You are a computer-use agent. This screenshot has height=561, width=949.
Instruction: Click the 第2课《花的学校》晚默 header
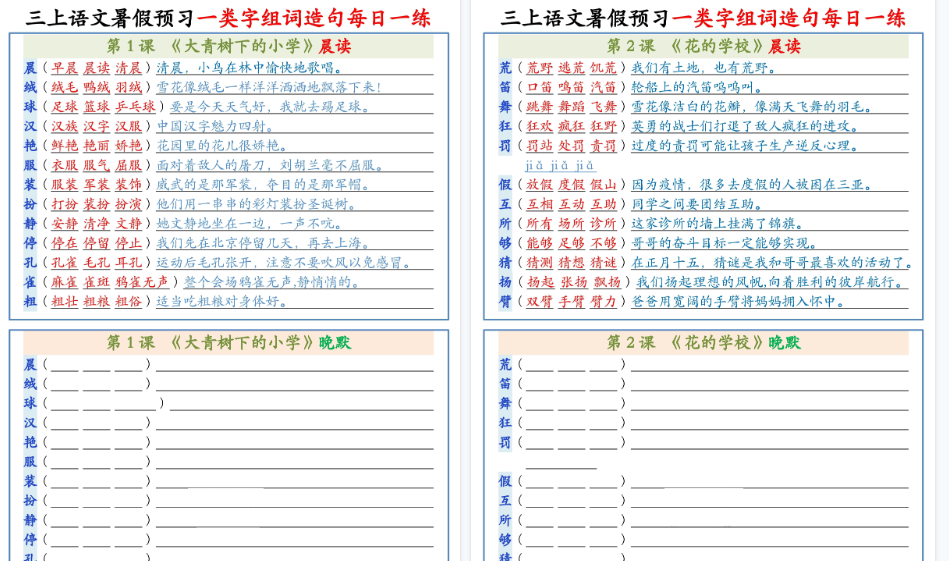click(703, 342)
